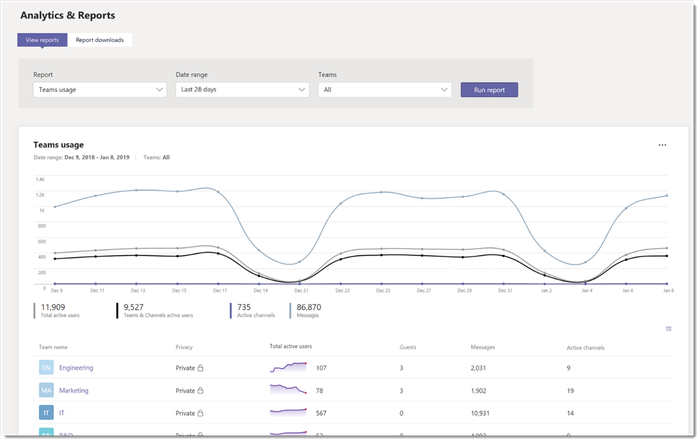Click the lock icon in Engineering row
Image resolution: width=700 pixels, height=442 pixels.
200,368
